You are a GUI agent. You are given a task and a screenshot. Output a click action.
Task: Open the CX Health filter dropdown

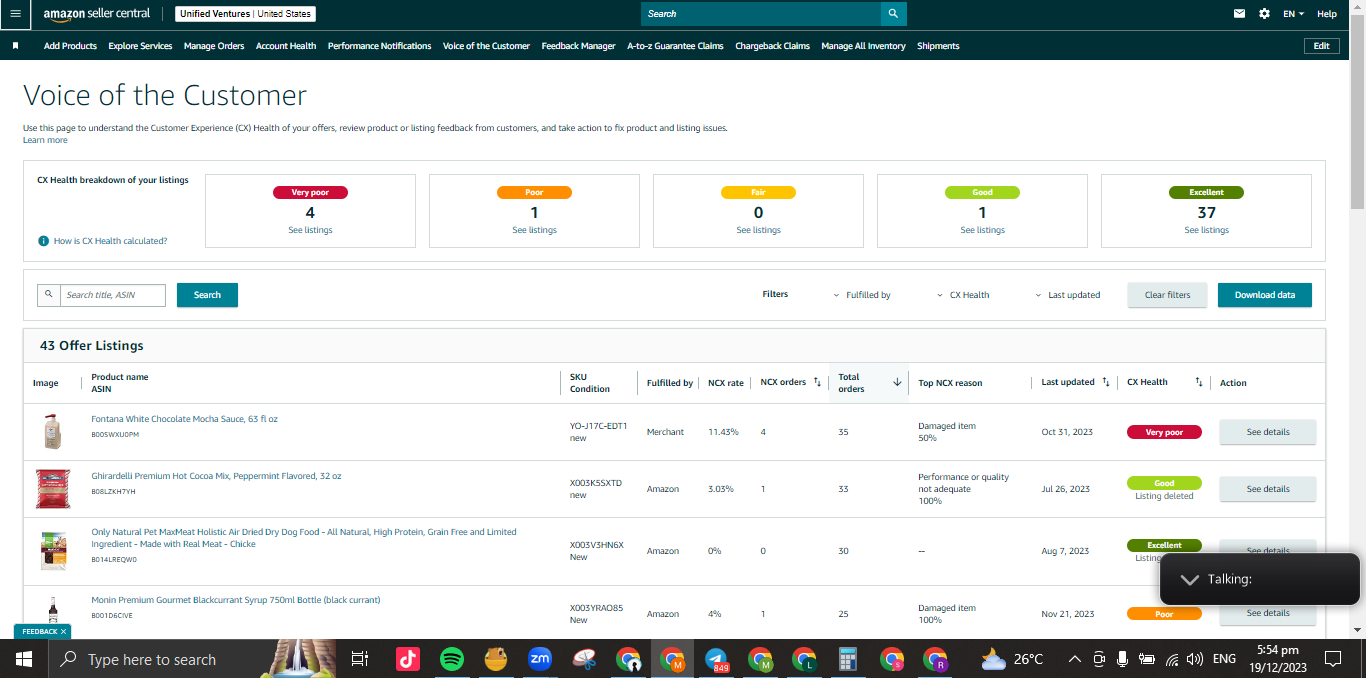tap(963, 295)
